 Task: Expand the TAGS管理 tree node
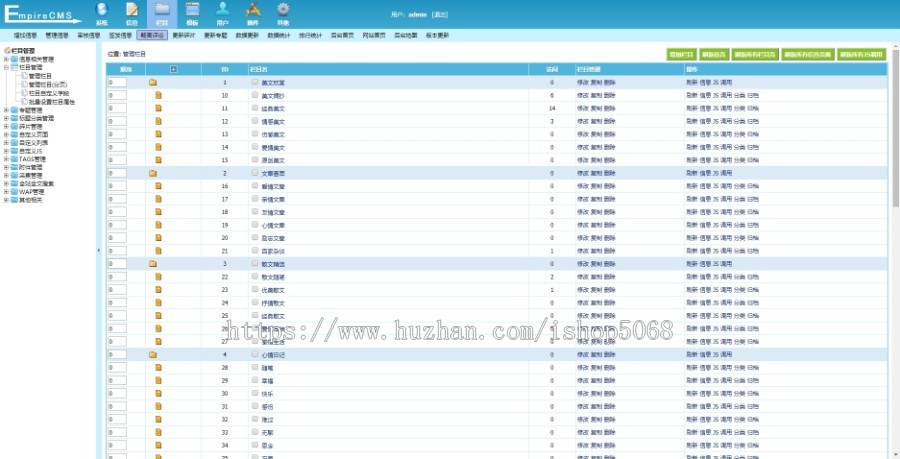click(x=6, y=159)
